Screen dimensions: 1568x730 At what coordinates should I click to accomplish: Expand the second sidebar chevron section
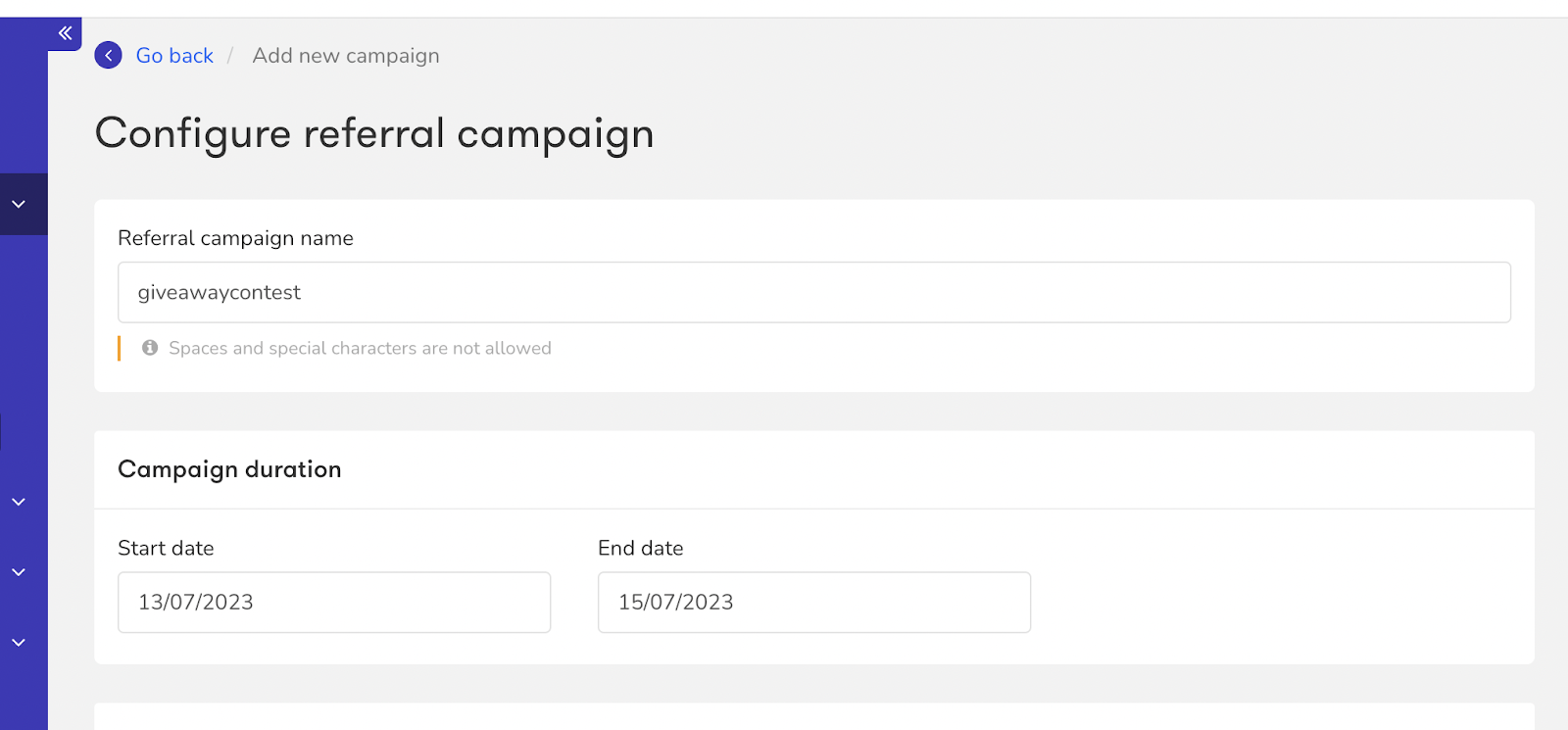[x=19, y=502]
